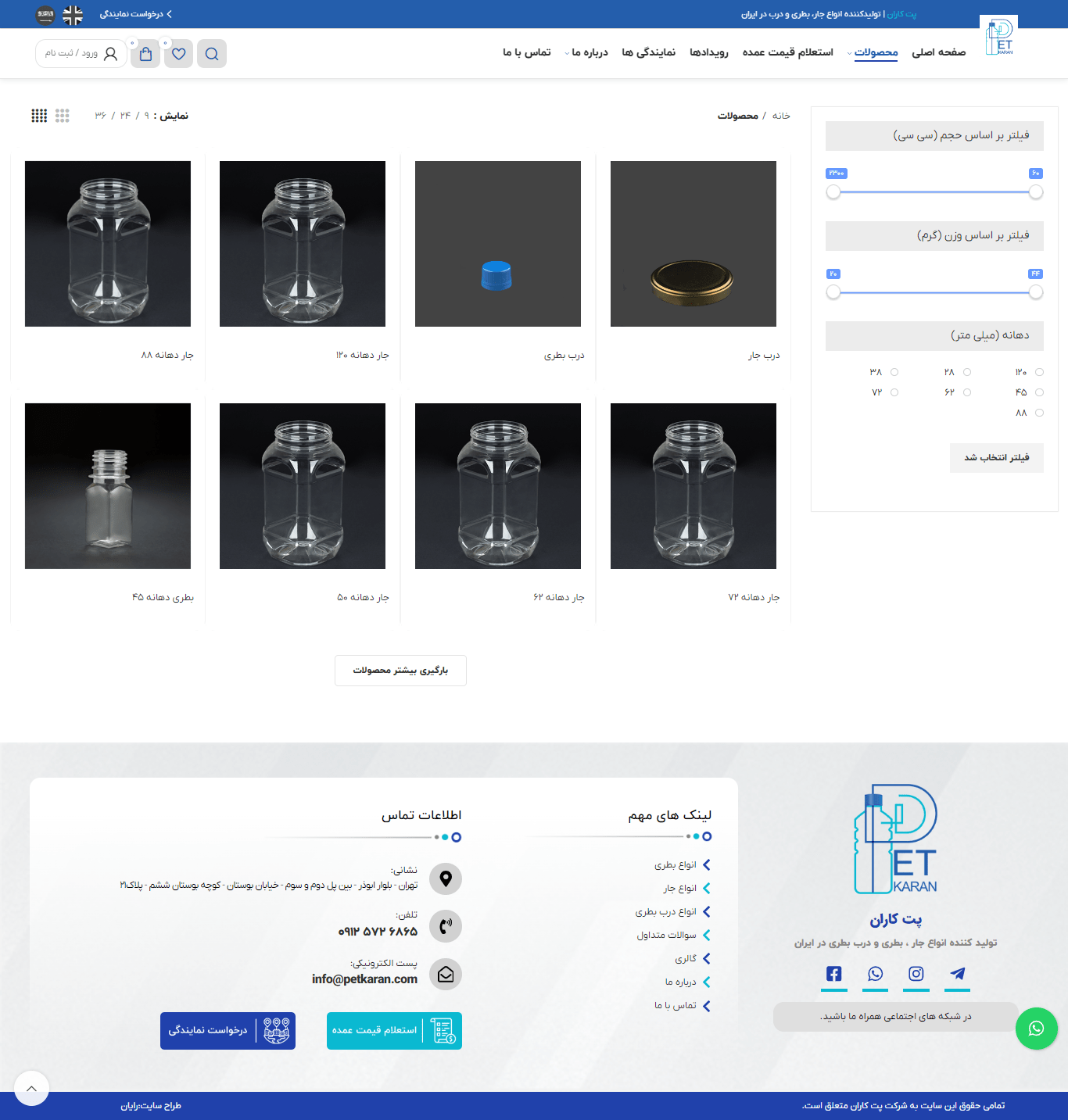Open the Facebook social icon in footer
This screenshot has width=1068, height=1120.
pos(834,973)
